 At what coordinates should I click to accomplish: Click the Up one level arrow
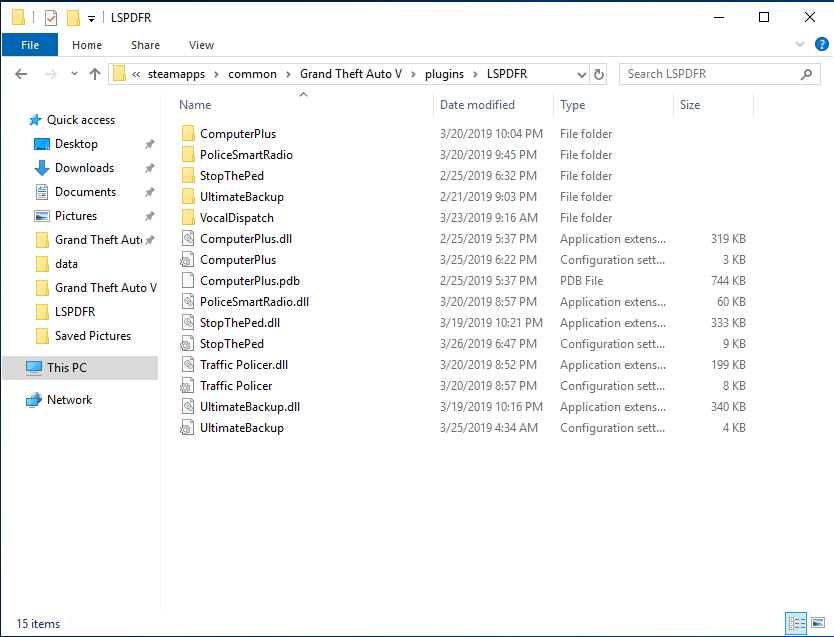tap(95, 74)
